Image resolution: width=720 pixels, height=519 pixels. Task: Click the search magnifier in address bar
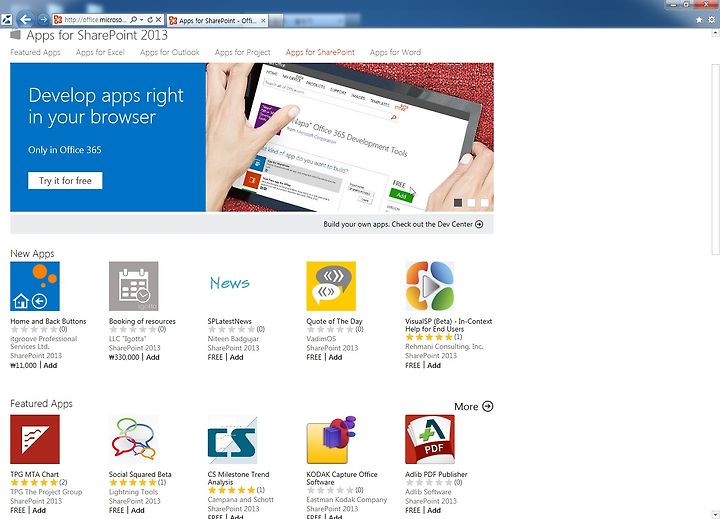click(x=133, y=20)
